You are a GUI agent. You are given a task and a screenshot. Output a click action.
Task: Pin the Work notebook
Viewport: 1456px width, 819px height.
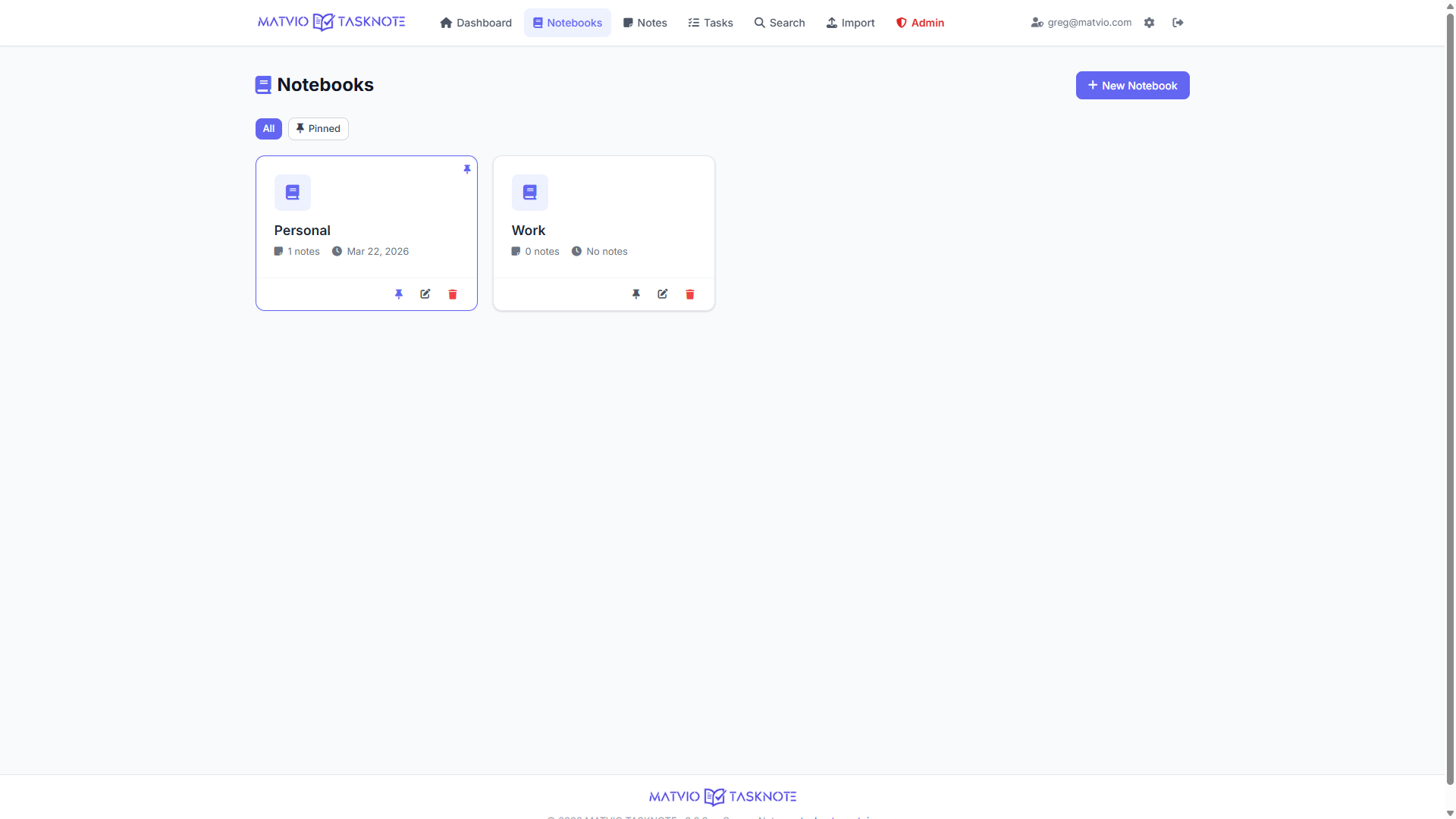(x=636, y=294)
